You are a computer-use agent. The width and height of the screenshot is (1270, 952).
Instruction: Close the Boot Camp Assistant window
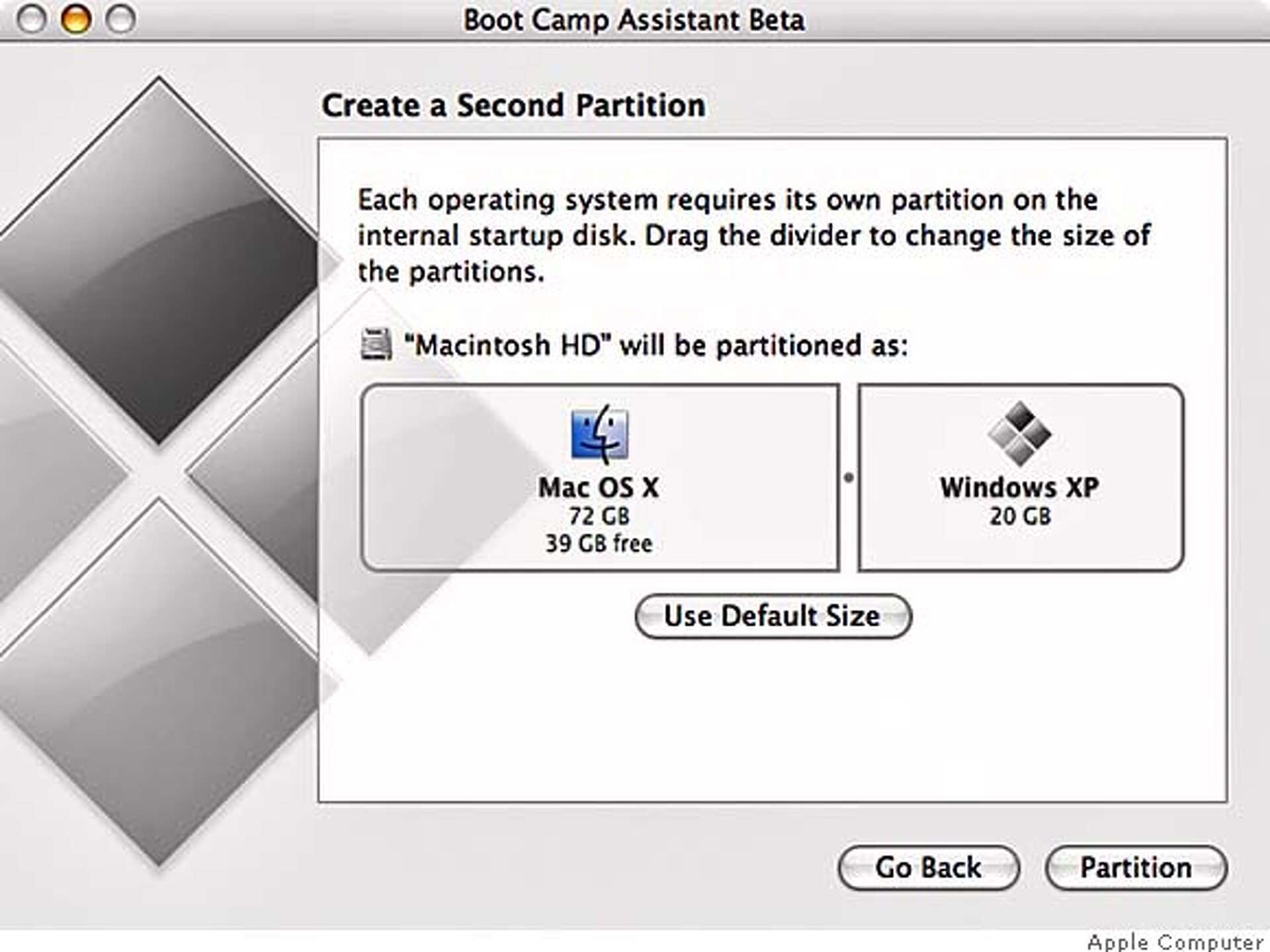click(x=31, y=20)
